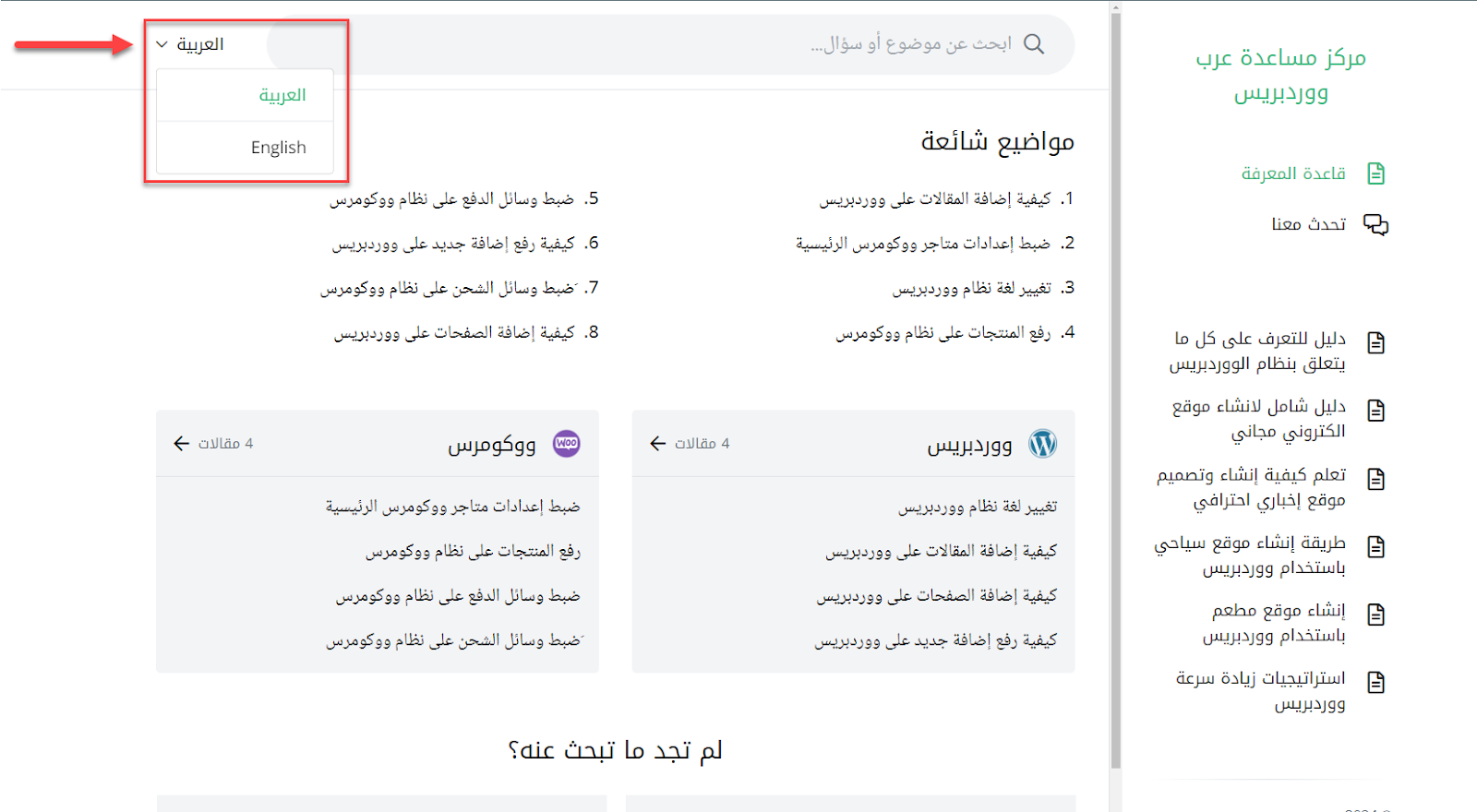Image resolution: width=1477 pixels, height=812 pixels.
Task: Open sidebar article دليل شامل لانشاء موقع مجاني
Action: pyautogui.click(x=1258, y=419)
